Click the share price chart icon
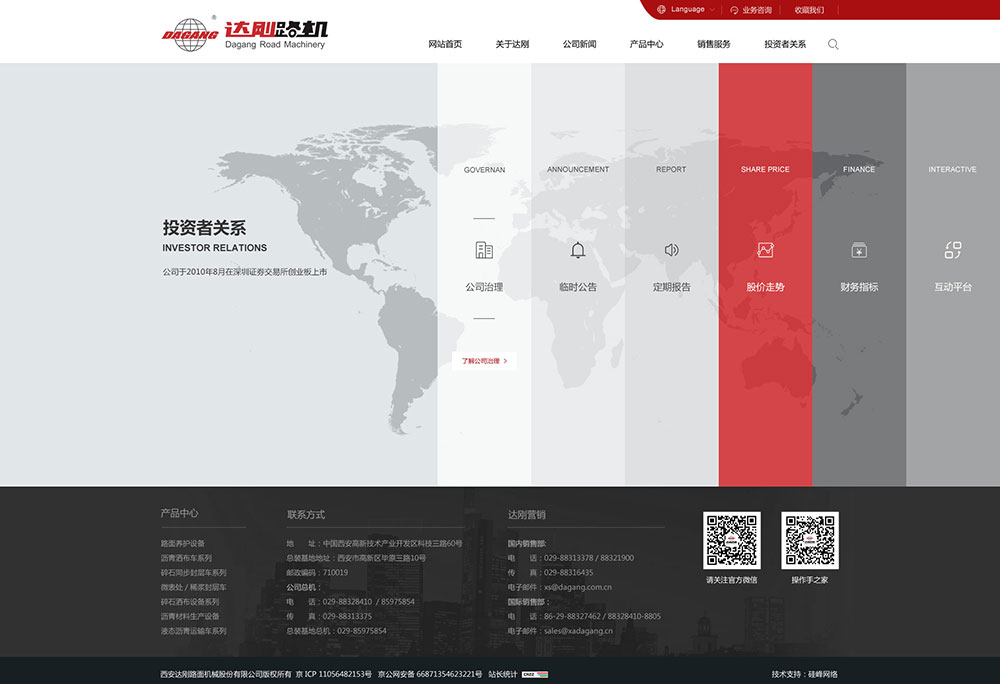 point(765,250)
